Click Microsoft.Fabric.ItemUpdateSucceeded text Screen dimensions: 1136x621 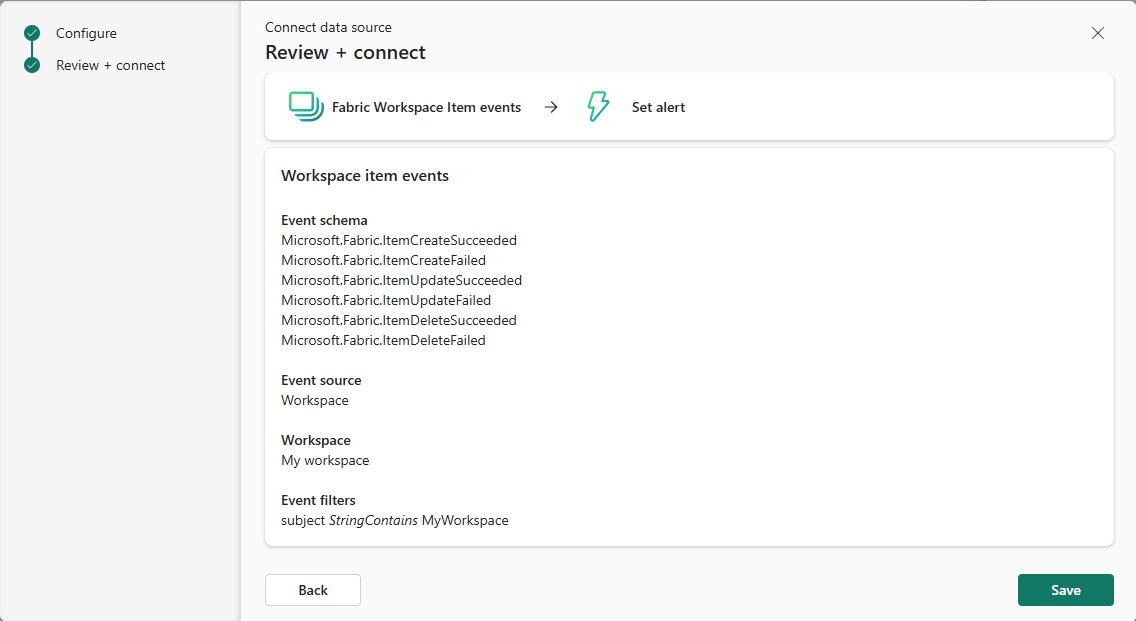(401, 280)
